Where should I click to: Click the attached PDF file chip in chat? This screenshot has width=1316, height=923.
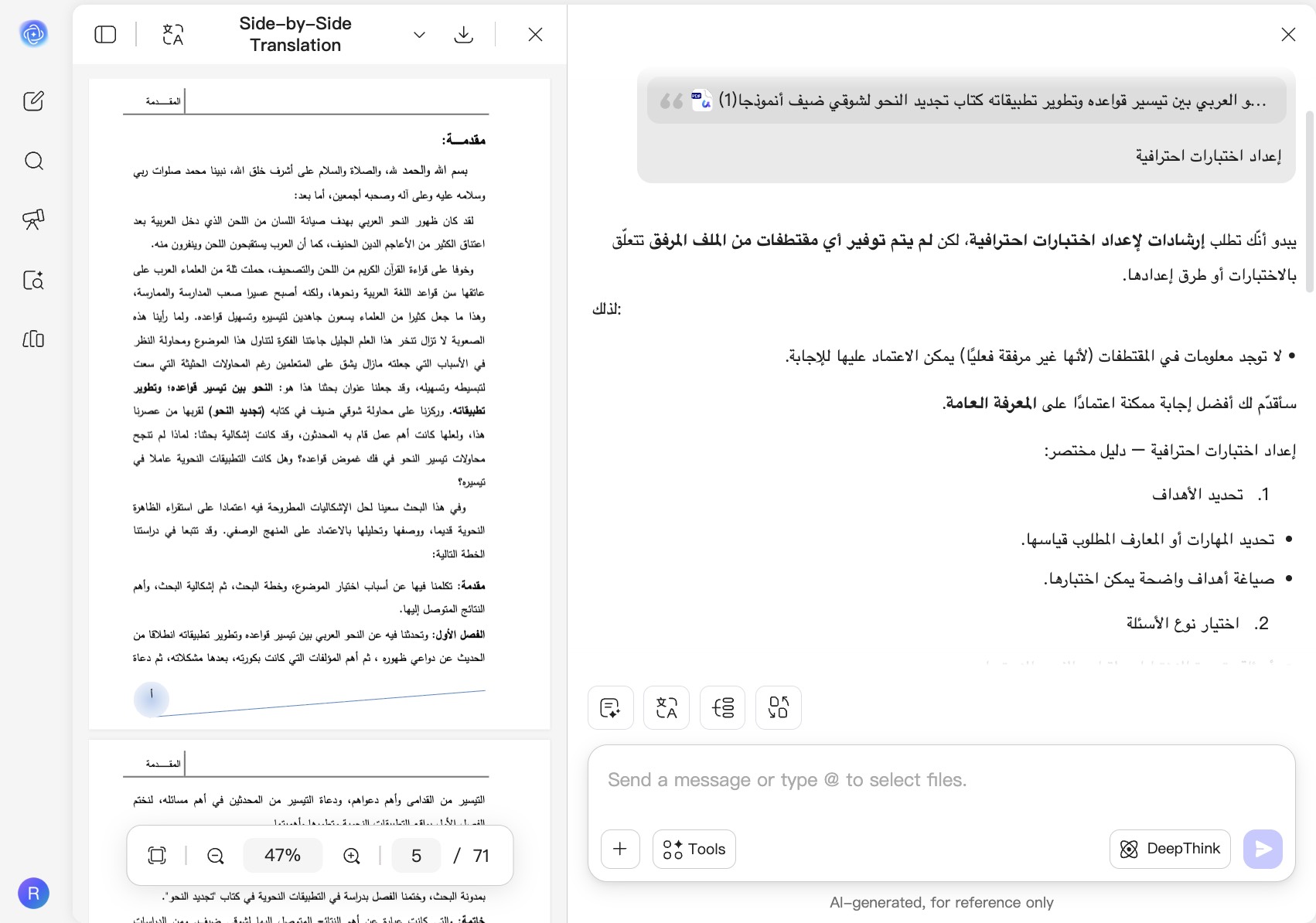coord(967,100)
